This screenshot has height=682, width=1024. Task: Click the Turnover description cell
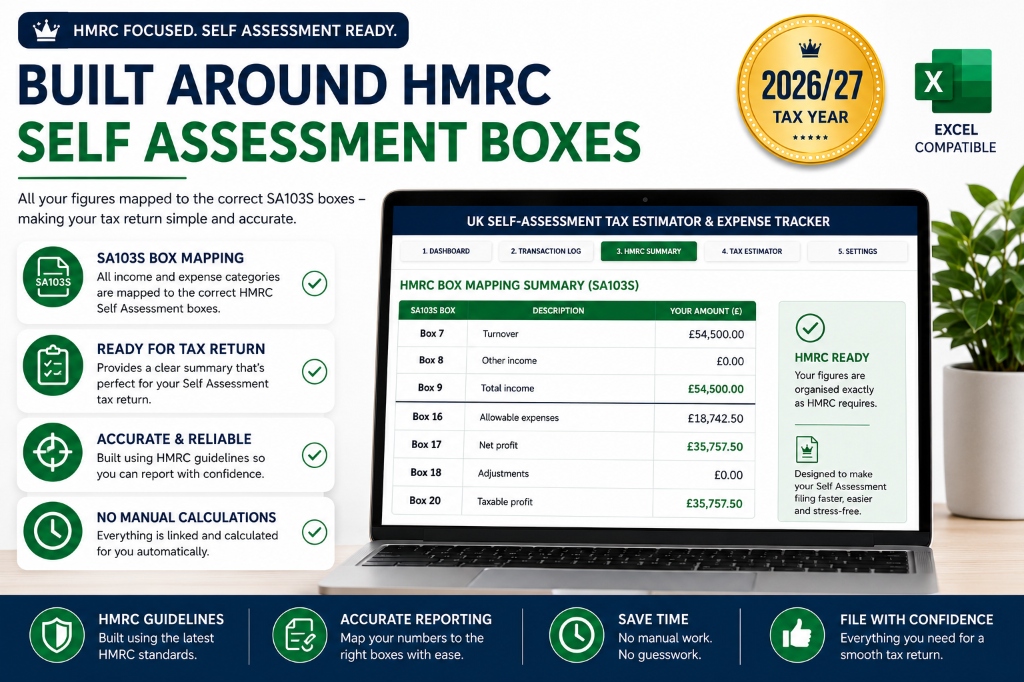561,334
